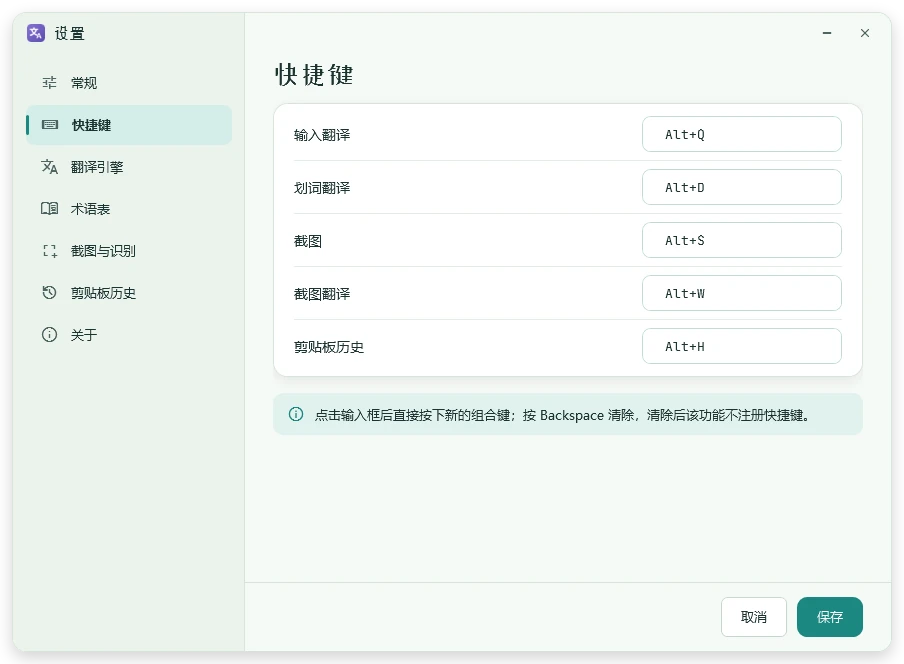Image resolution: width=904 pixels, height=664 pixels.
Task: Edit the 划词翻译 hotkey field Alt+D
Action: click(x=741, y=187)
